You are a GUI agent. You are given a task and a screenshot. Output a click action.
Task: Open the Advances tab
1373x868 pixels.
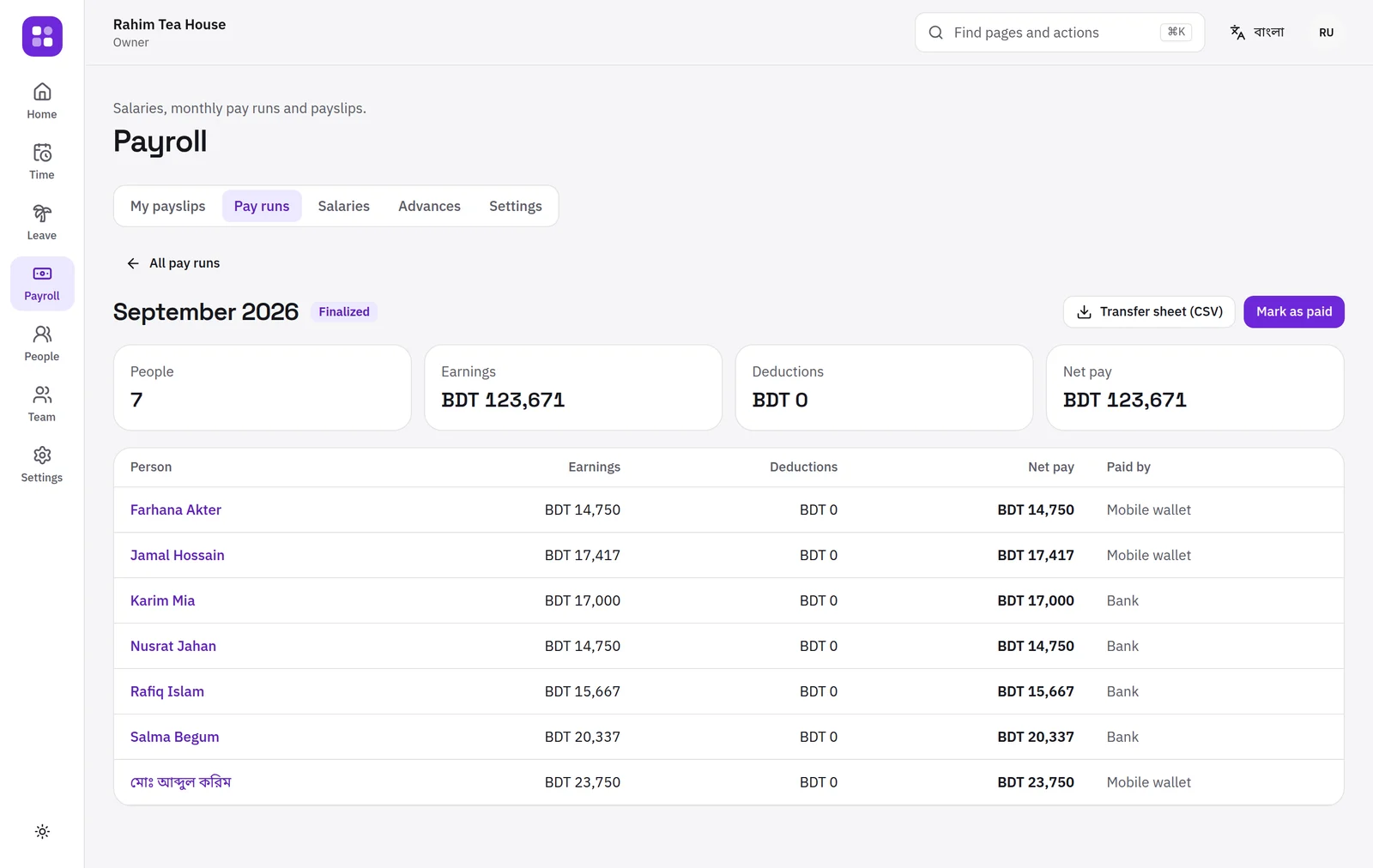[x=429, y=206]
